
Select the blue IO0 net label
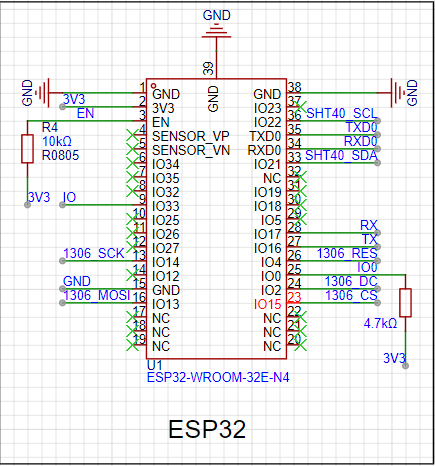[367, 267]
